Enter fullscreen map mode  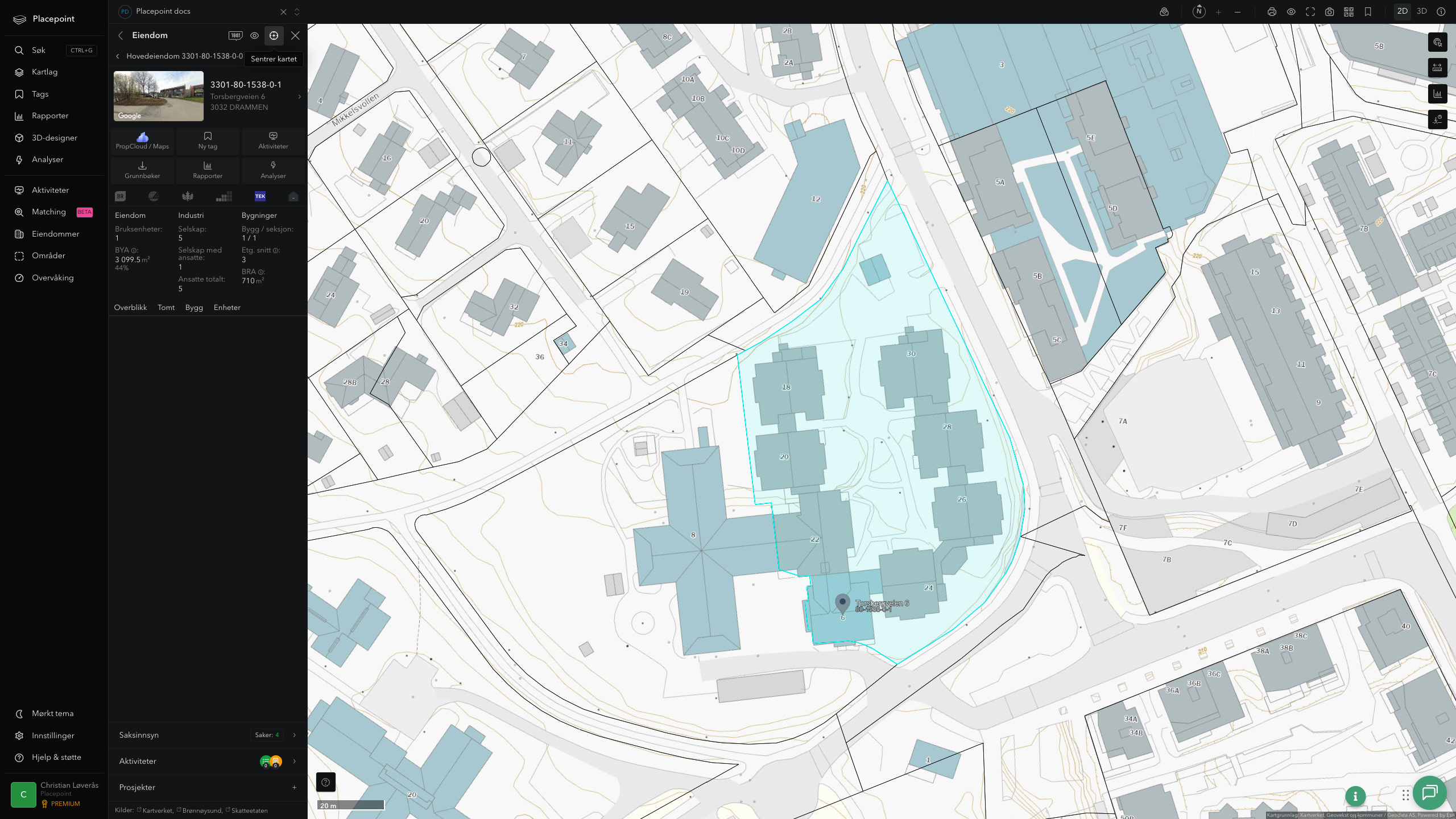point(1310,11)
